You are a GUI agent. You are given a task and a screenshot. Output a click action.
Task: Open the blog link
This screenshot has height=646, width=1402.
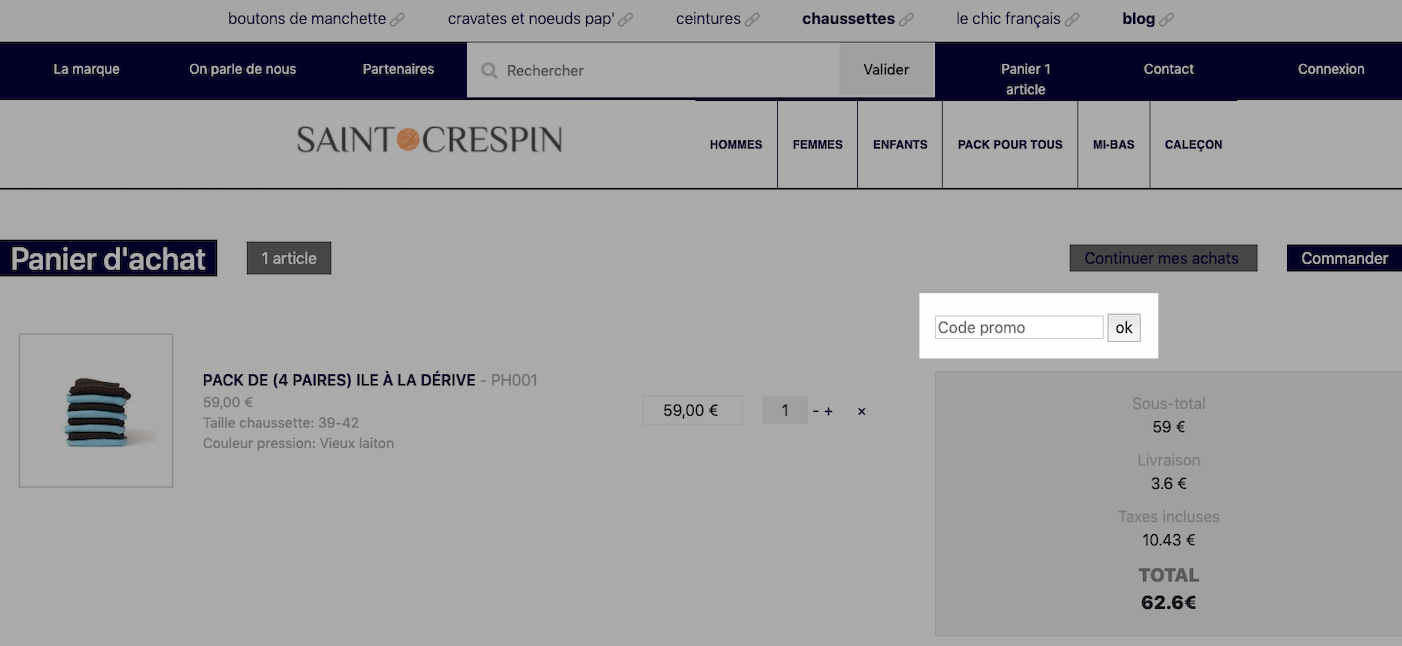click(1139, 18)
